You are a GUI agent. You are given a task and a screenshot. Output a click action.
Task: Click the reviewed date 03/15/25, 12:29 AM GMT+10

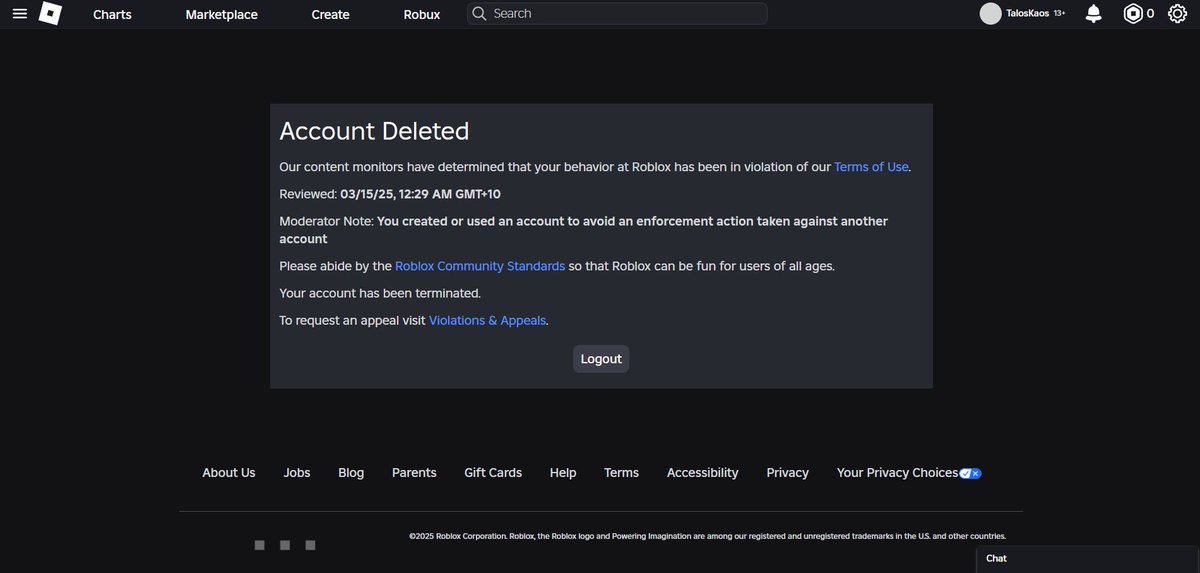pos(421,194)
